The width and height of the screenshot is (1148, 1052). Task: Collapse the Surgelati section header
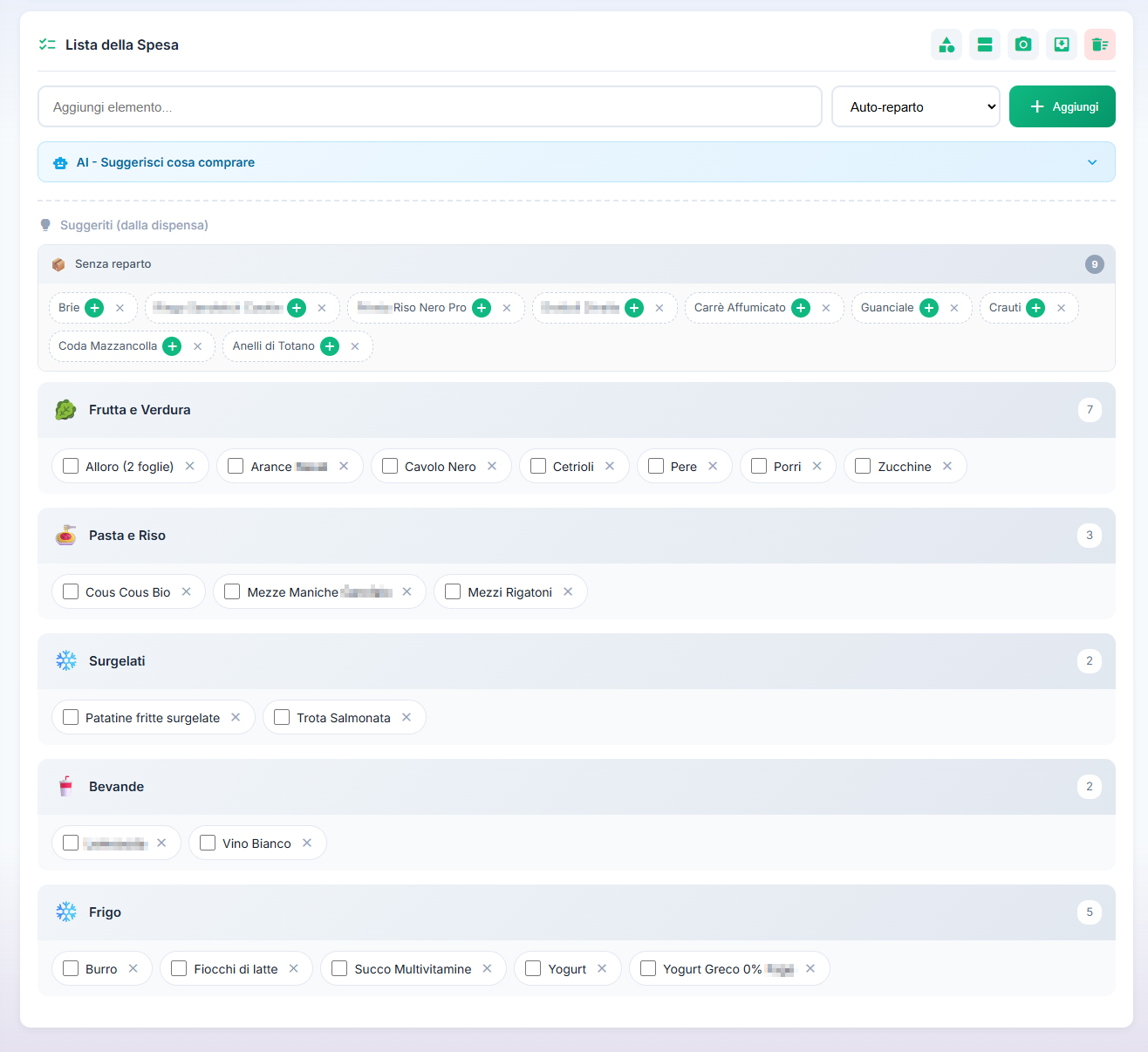click(x=577, y=661)
